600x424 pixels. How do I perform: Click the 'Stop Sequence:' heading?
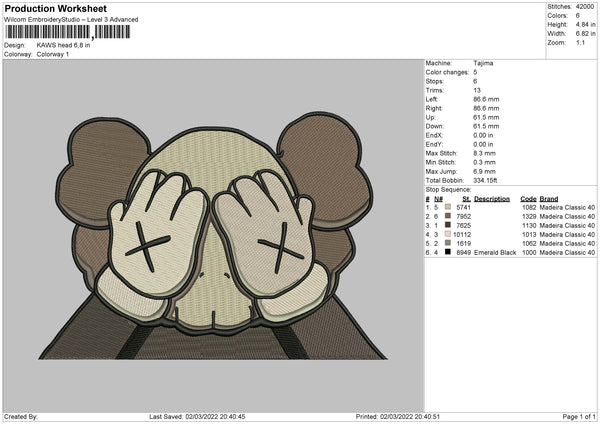coord(448,190)
